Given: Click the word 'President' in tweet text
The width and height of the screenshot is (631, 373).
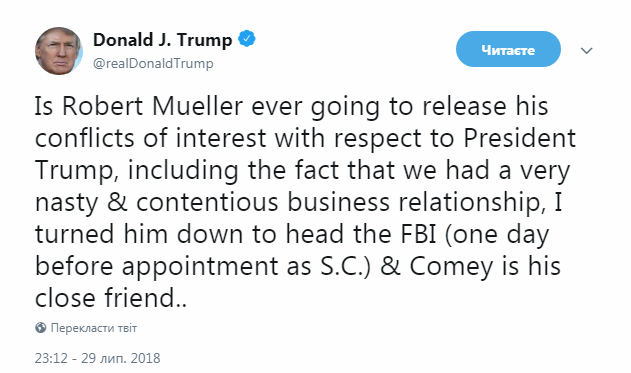Looking at the screenshot, I should (520, 138).
